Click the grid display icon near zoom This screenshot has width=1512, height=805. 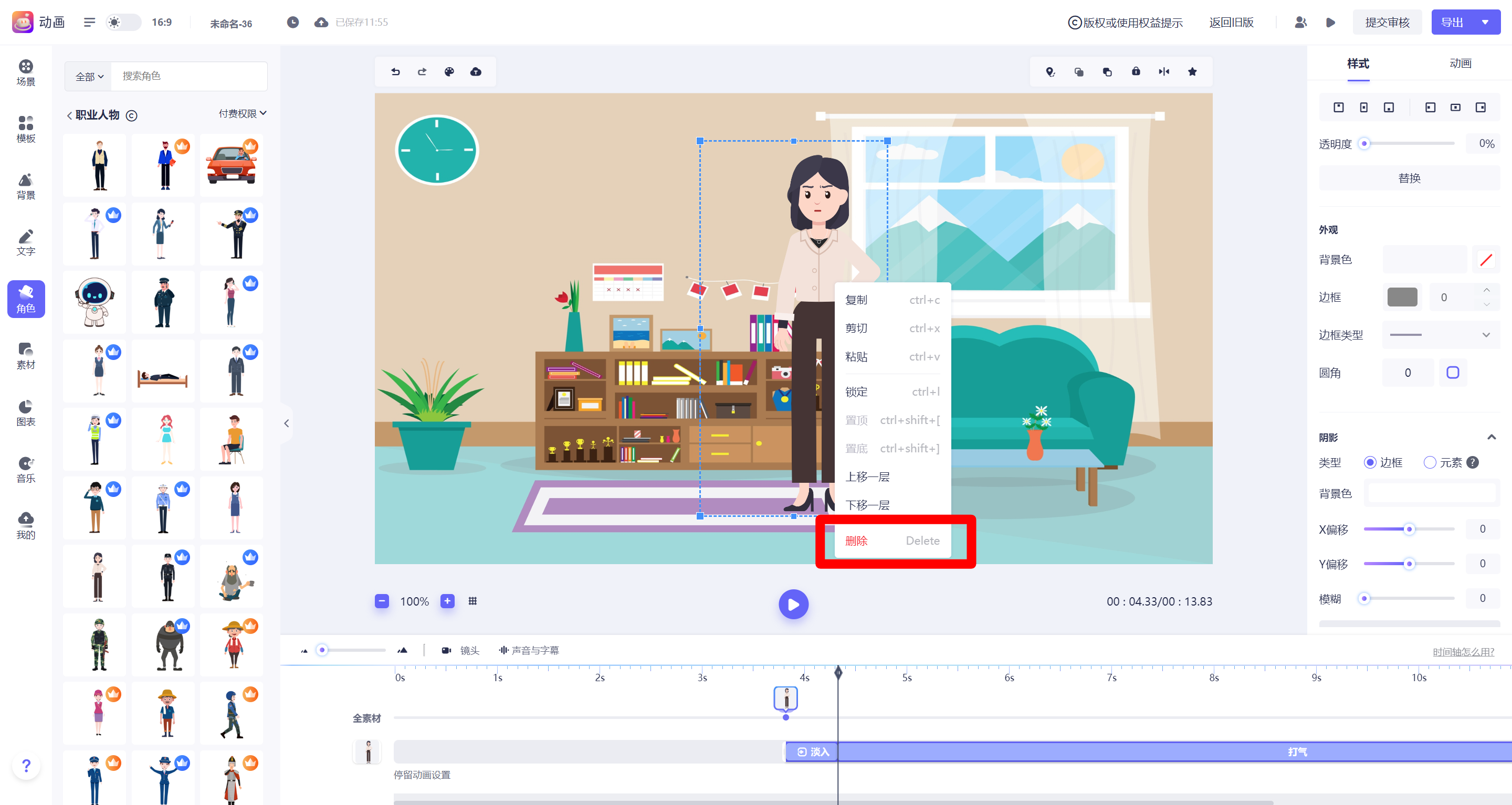point(472,601)
